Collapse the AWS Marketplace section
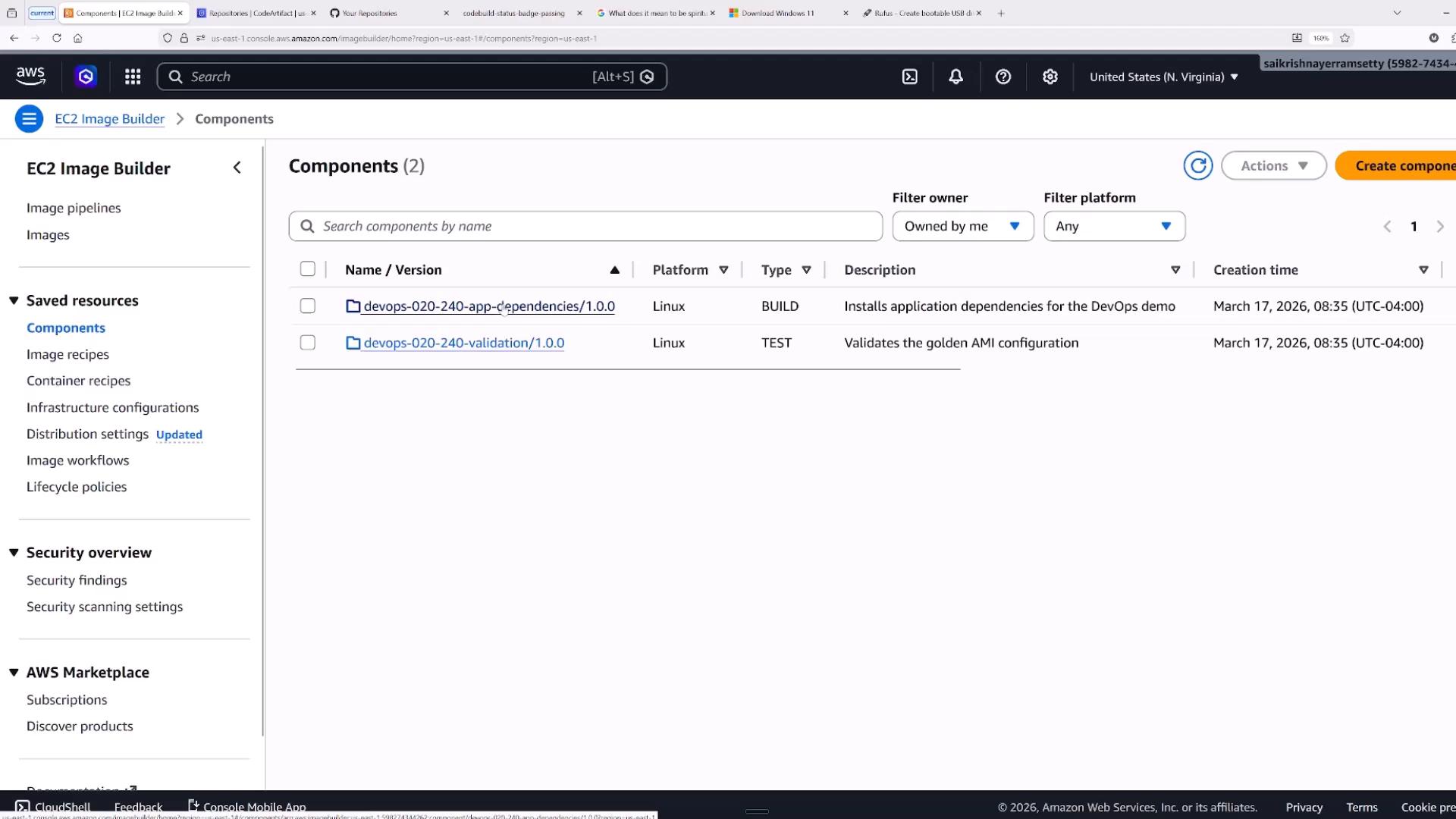 coord(14,673)
